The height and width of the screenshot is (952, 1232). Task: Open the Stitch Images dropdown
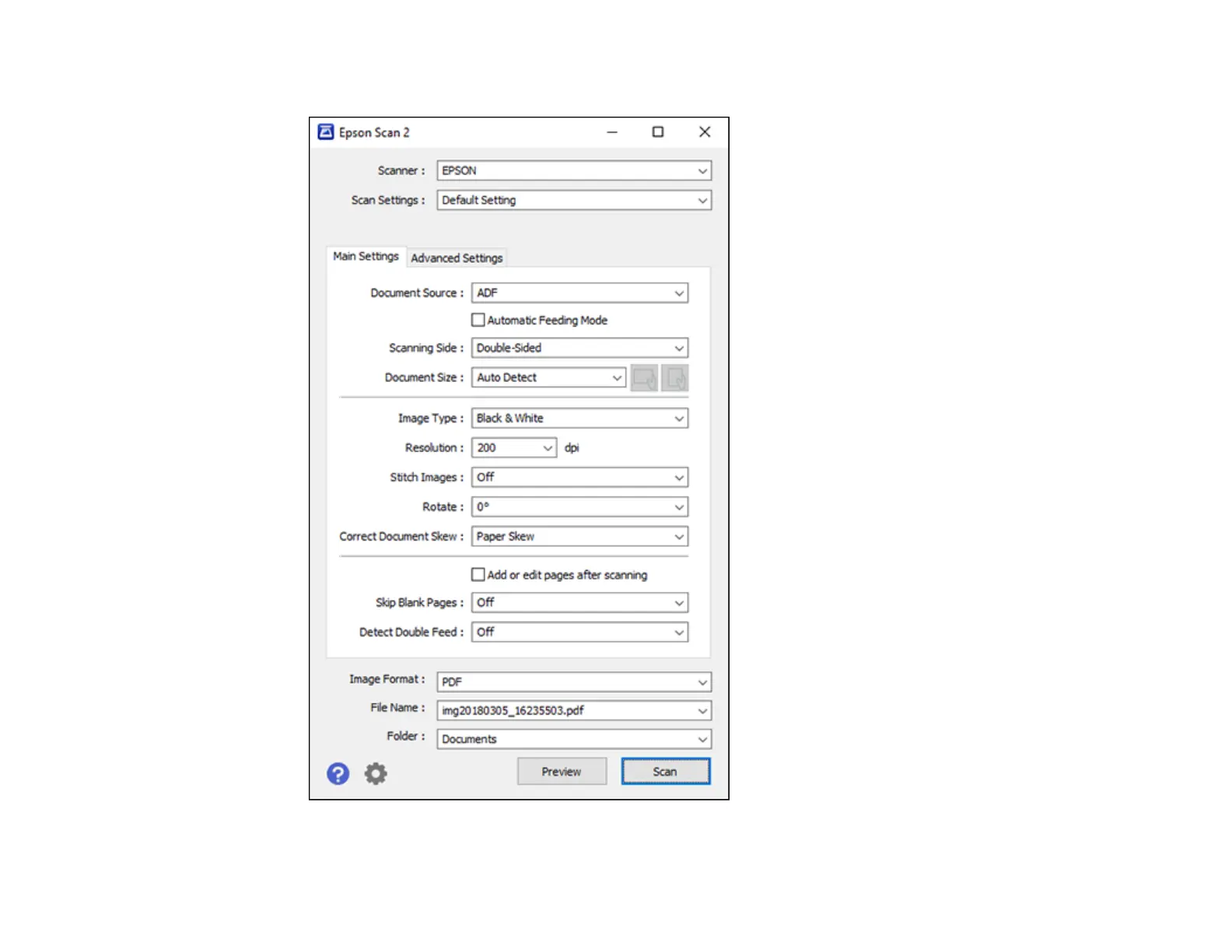(x=579, y=478)
